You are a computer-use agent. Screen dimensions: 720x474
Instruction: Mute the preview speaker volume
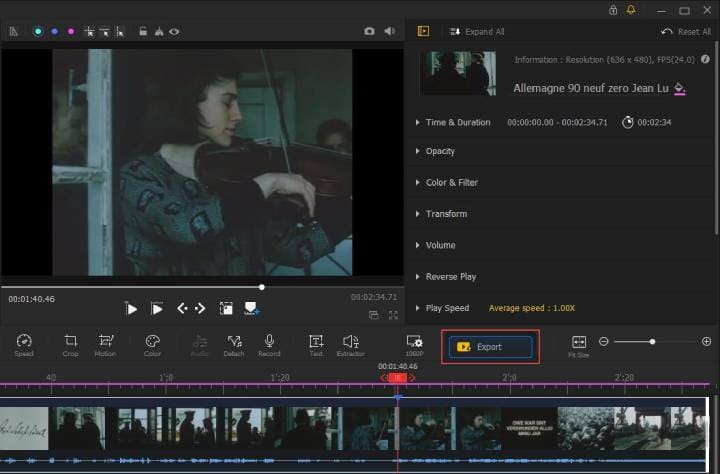click(x=390, y=31)
